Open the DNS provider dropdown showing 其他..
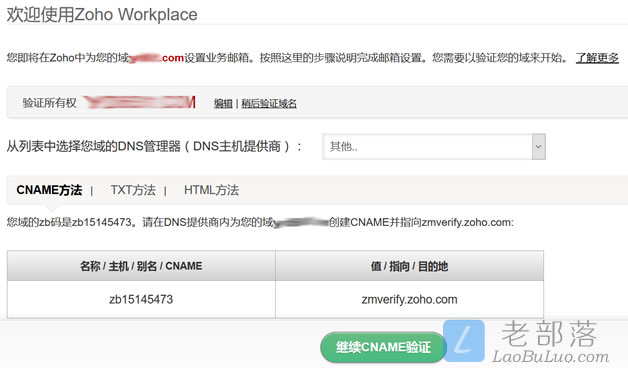This screenshot has width=628, height=368. point(434,147)
